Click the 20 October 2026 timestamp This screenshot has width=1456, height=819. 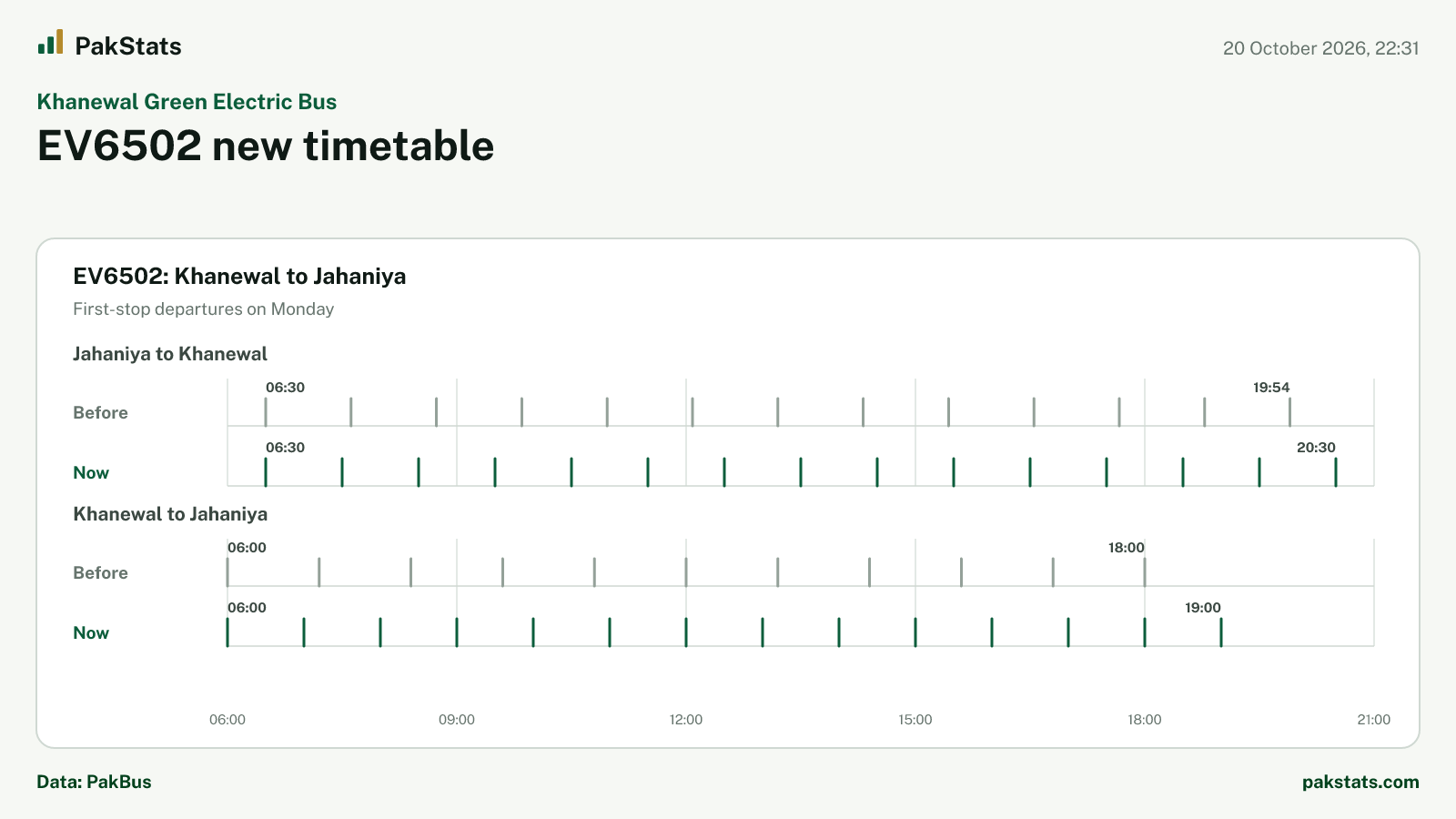tap(1321, 48)
